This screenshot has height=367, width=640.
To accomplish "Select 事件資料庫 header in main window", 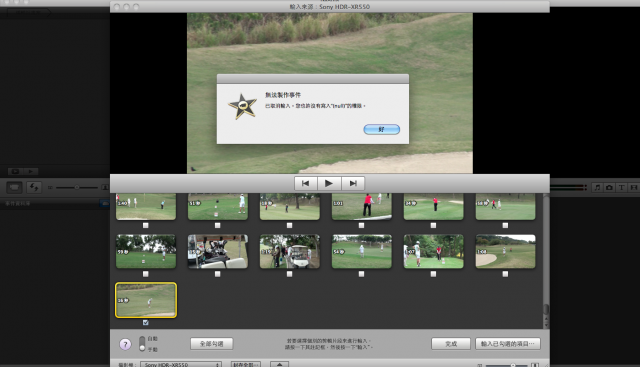I will click(18, 203).
